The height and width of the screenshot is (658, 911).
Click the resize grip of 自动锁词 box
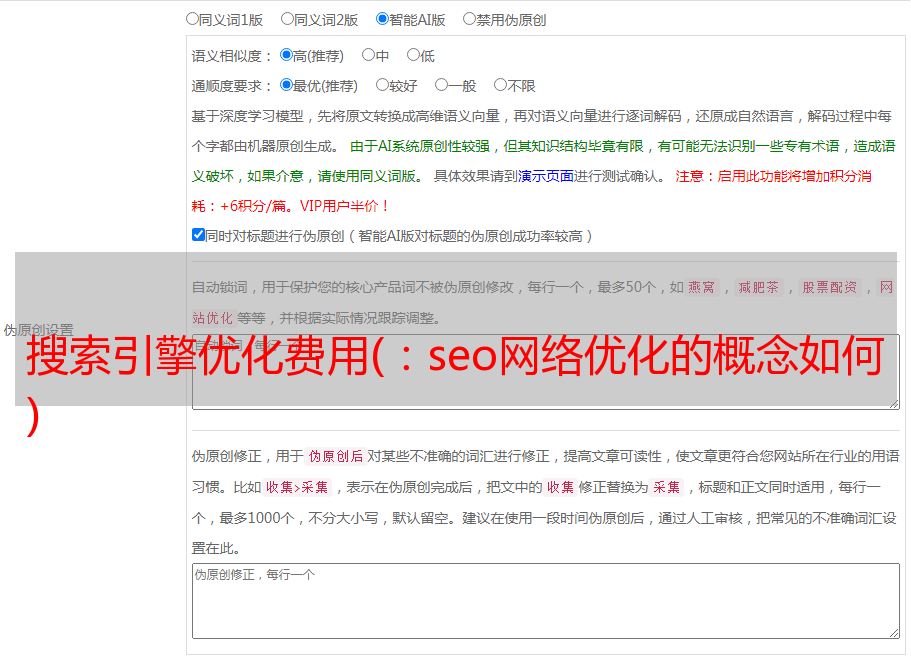(894, 404)
